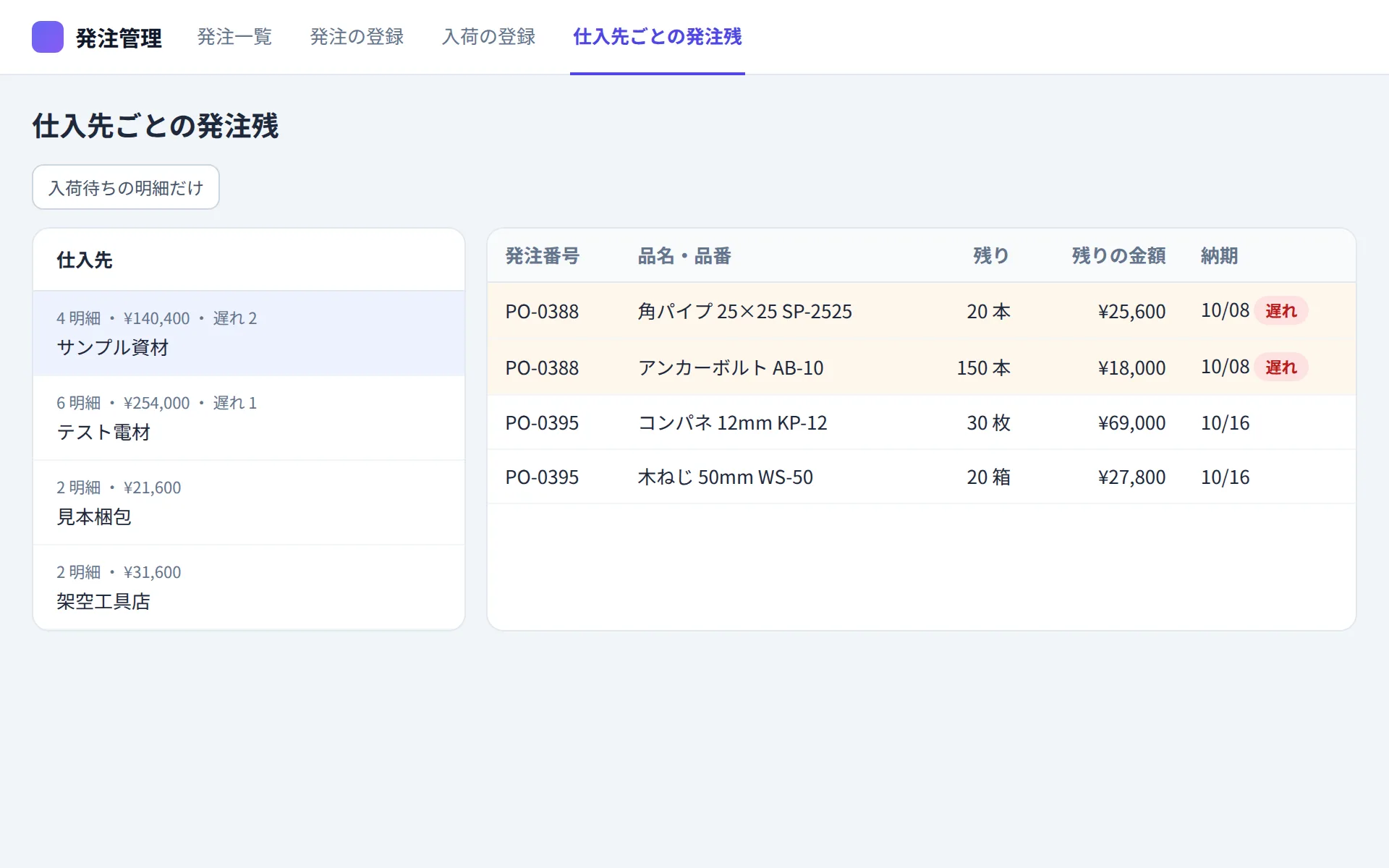The image size is (1389, 868).
Task: Pick supplier 架空工具店
Action: point(249,587)
